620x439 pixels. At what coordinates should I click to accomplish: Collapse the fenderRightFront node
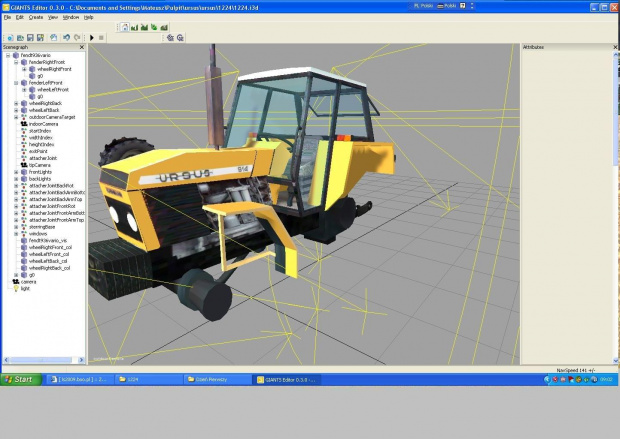tap(16, 62)
